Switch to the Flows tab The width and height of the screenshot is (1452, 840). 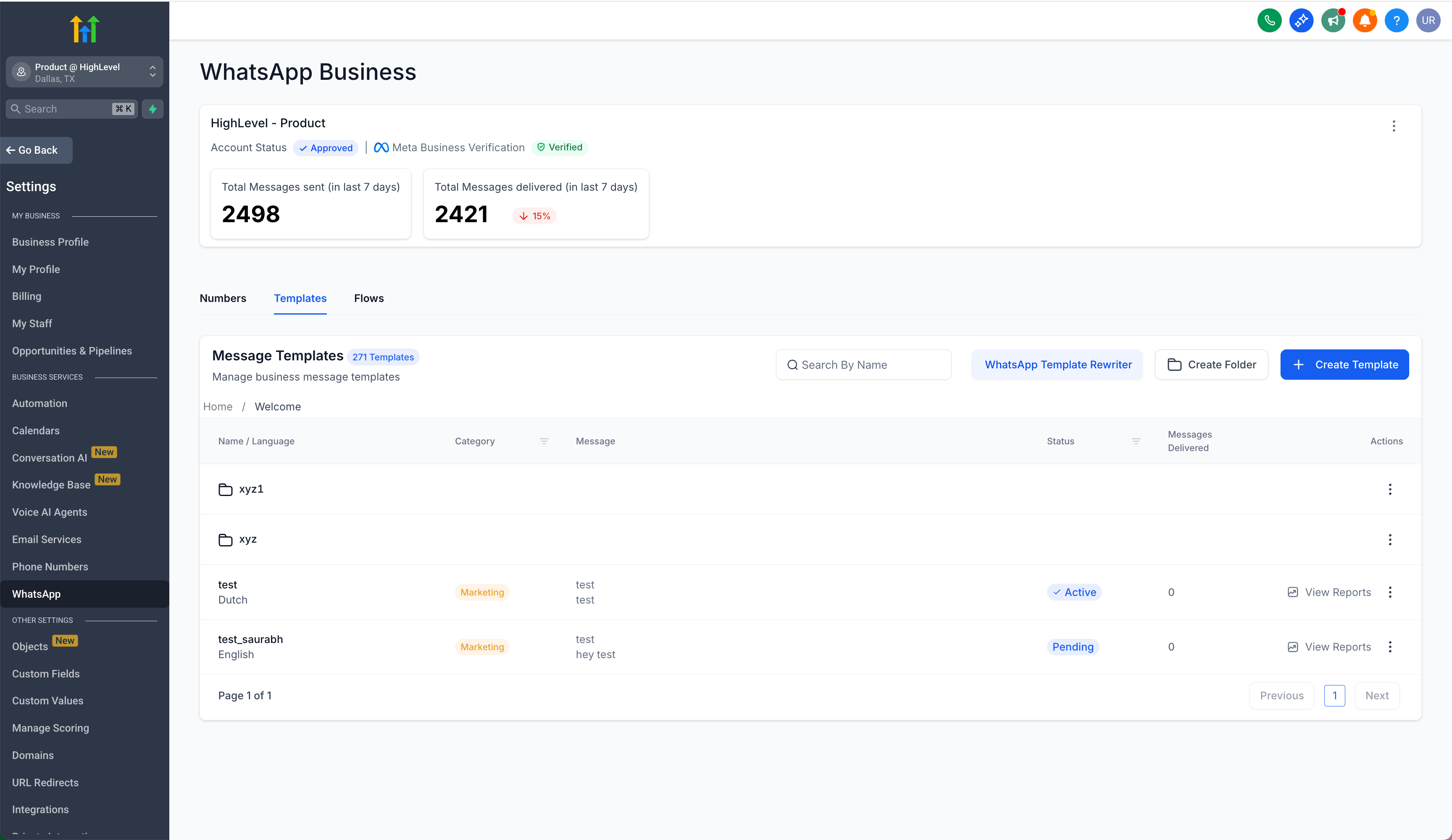[369, 299]
